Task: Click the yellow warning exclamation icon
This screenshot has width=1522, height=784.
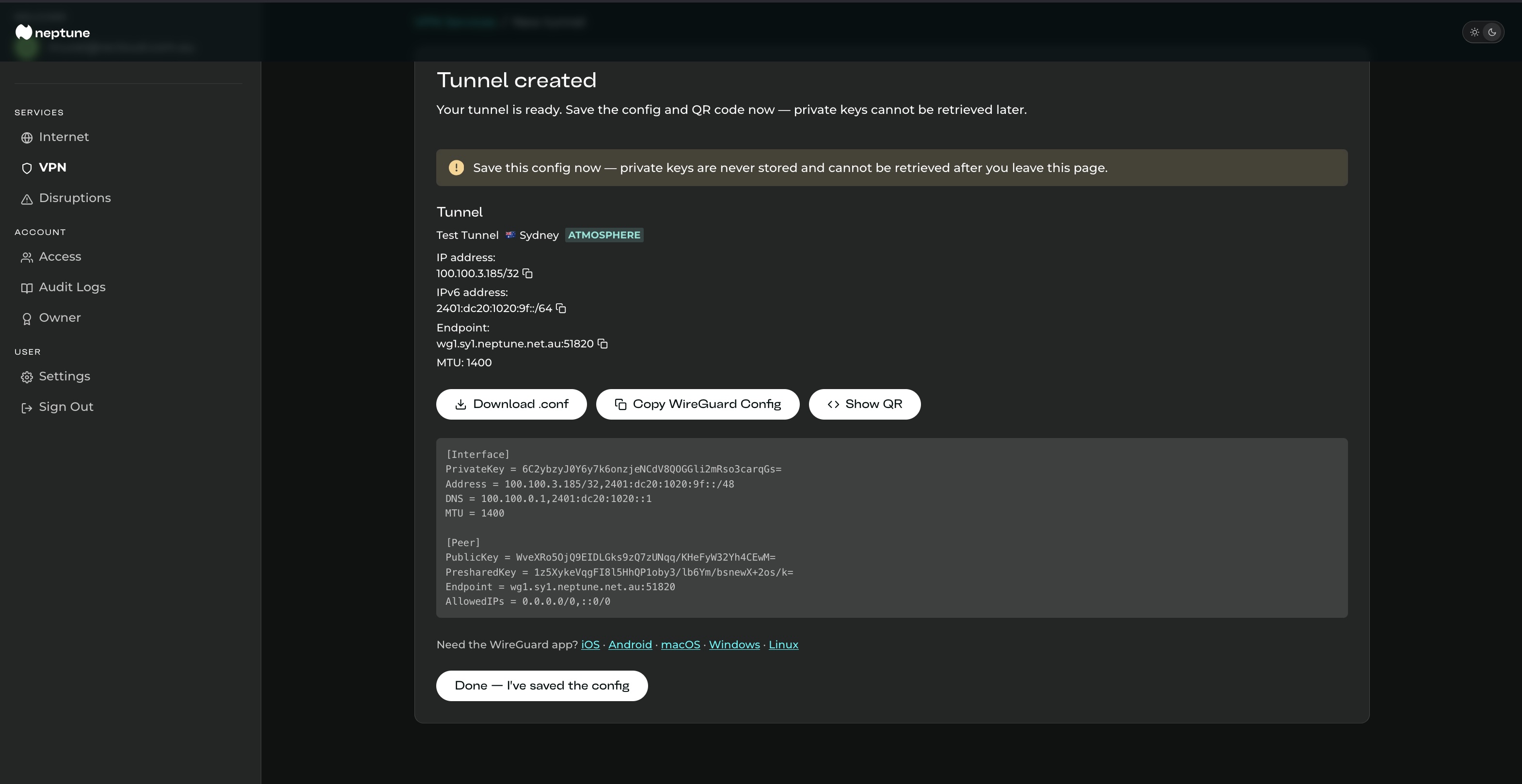Action: coord(456,168)
